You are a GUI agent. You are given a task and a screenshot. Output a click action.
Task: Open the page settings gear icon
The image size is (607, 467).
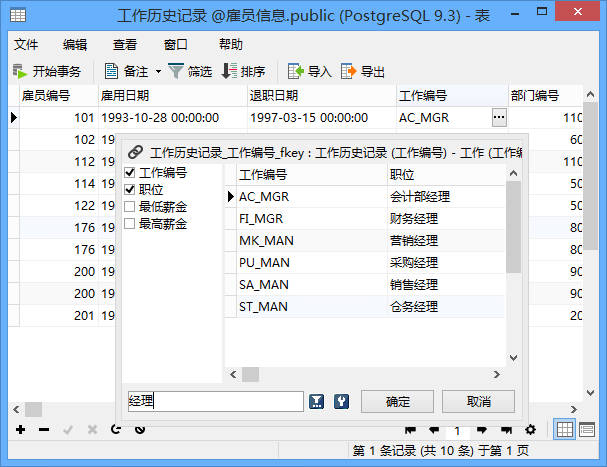tap(530, 429)
